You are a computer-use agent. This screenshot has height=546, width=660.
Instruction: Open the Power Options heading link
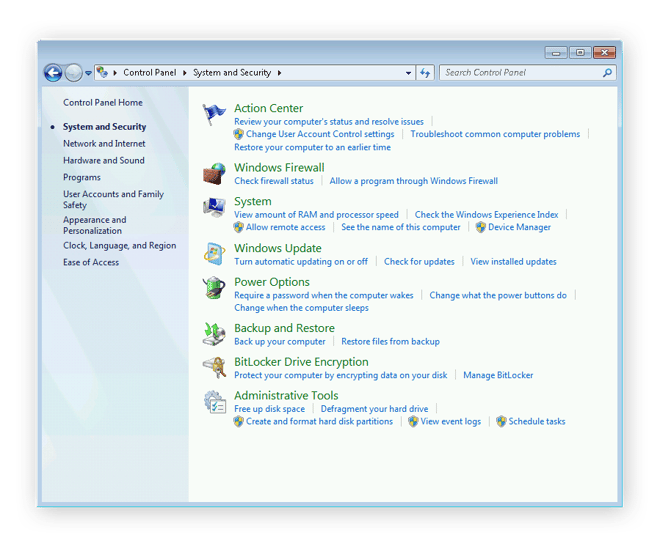[272, 282]
